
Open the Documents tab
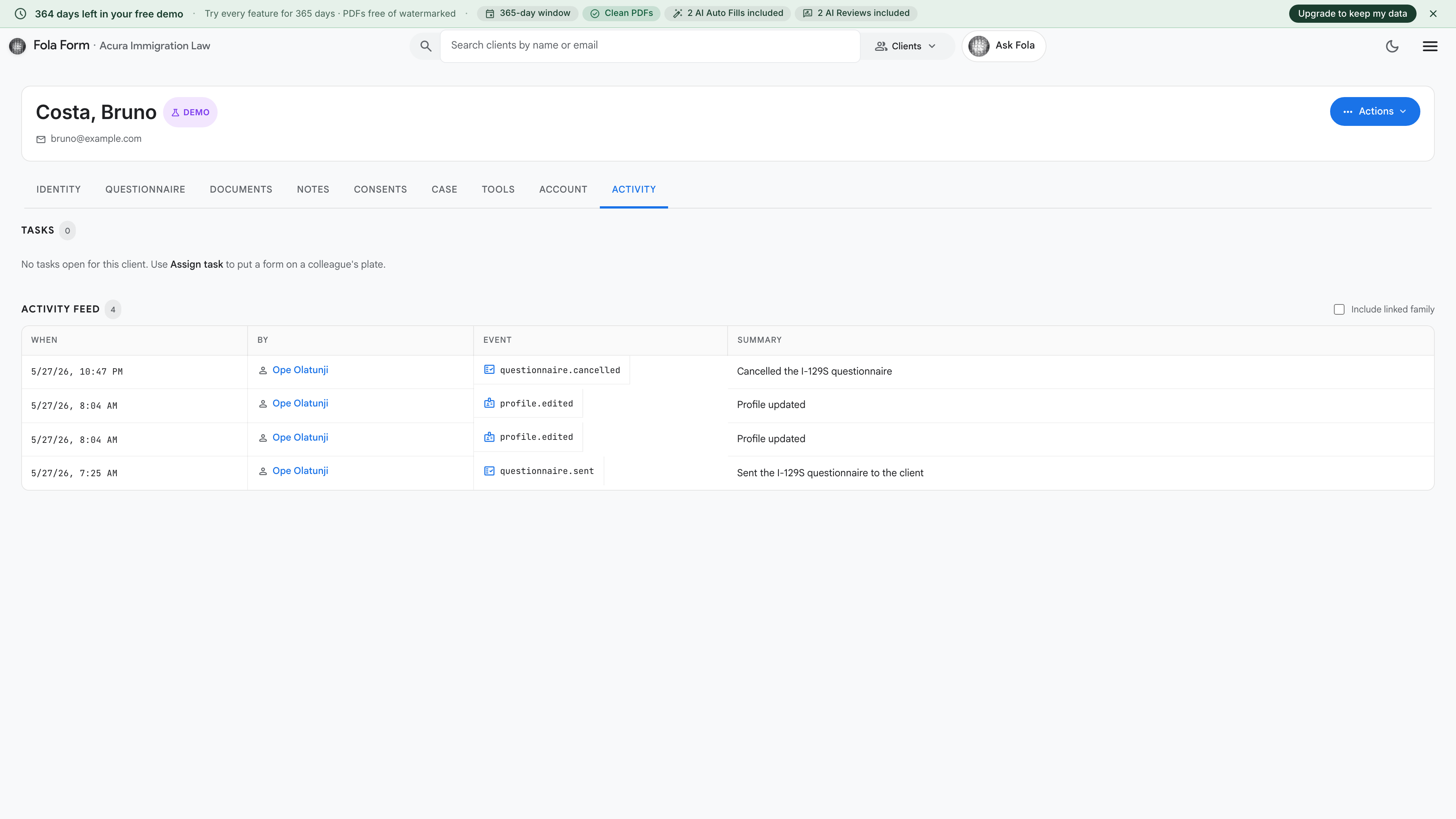click(241, 189)
